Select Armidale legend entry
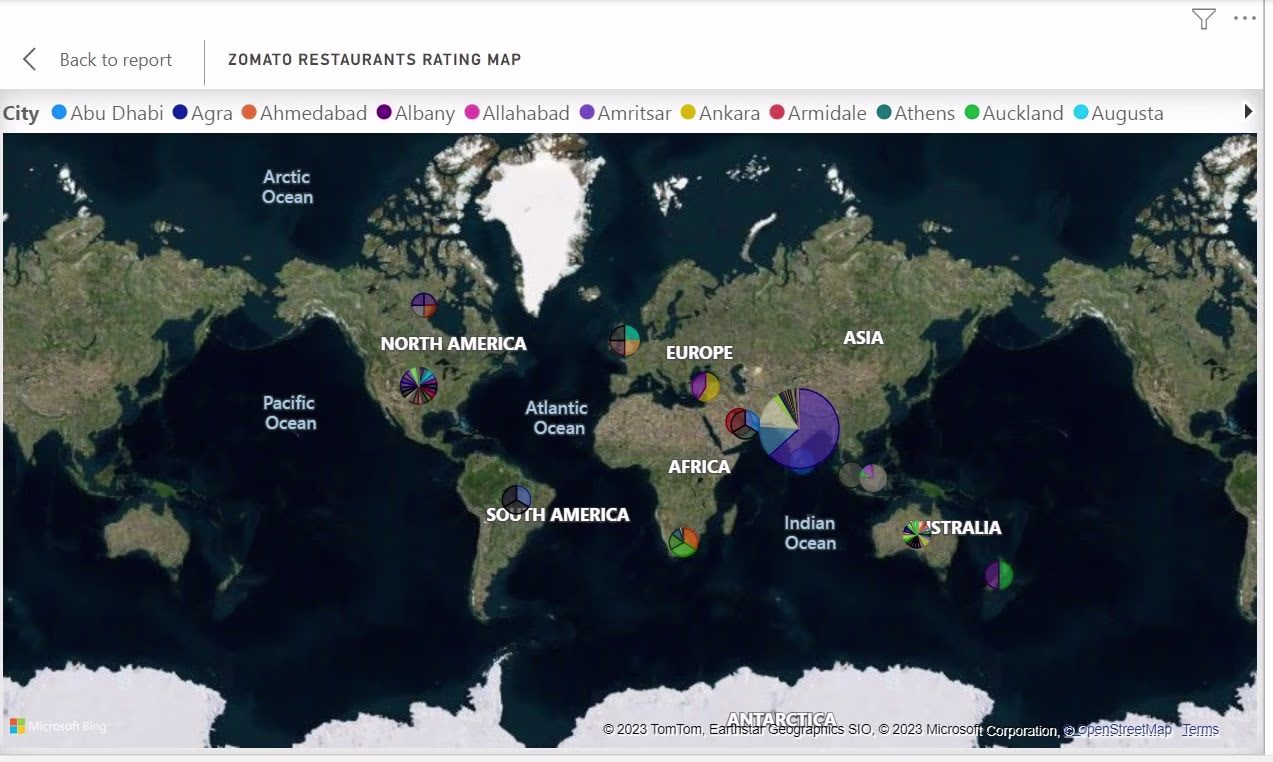1273x762 pixels. pos(819,113)
